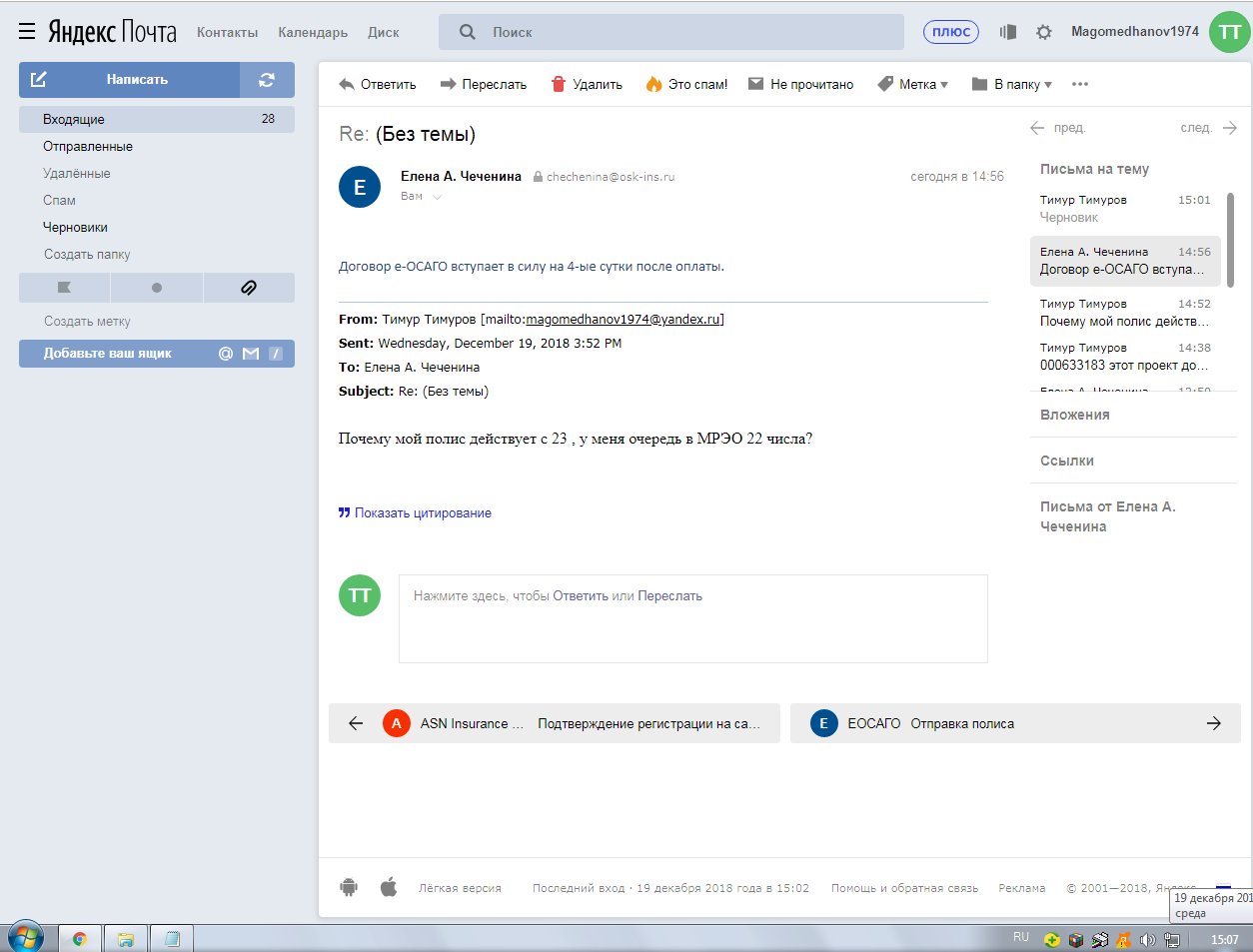Viewport: 1253px width, 952px height.
Task: Click the quick reply text box
Action: [x=693, y=618]
